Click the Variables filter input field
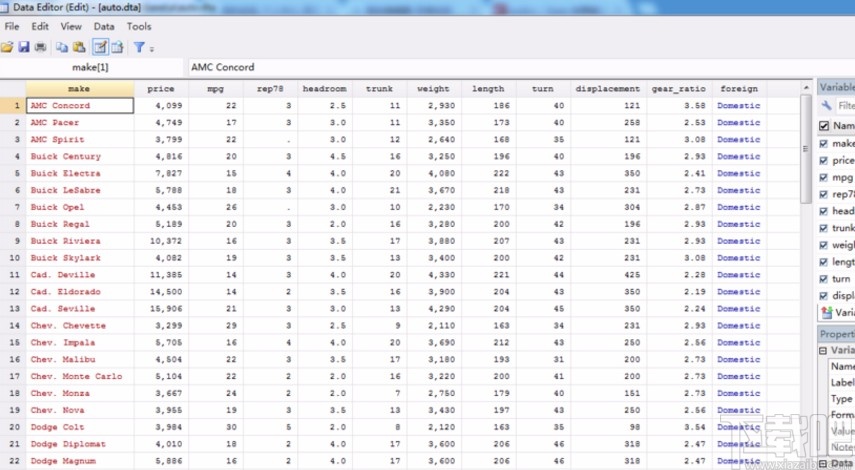The image size is (855, 470). pos(845,106)
